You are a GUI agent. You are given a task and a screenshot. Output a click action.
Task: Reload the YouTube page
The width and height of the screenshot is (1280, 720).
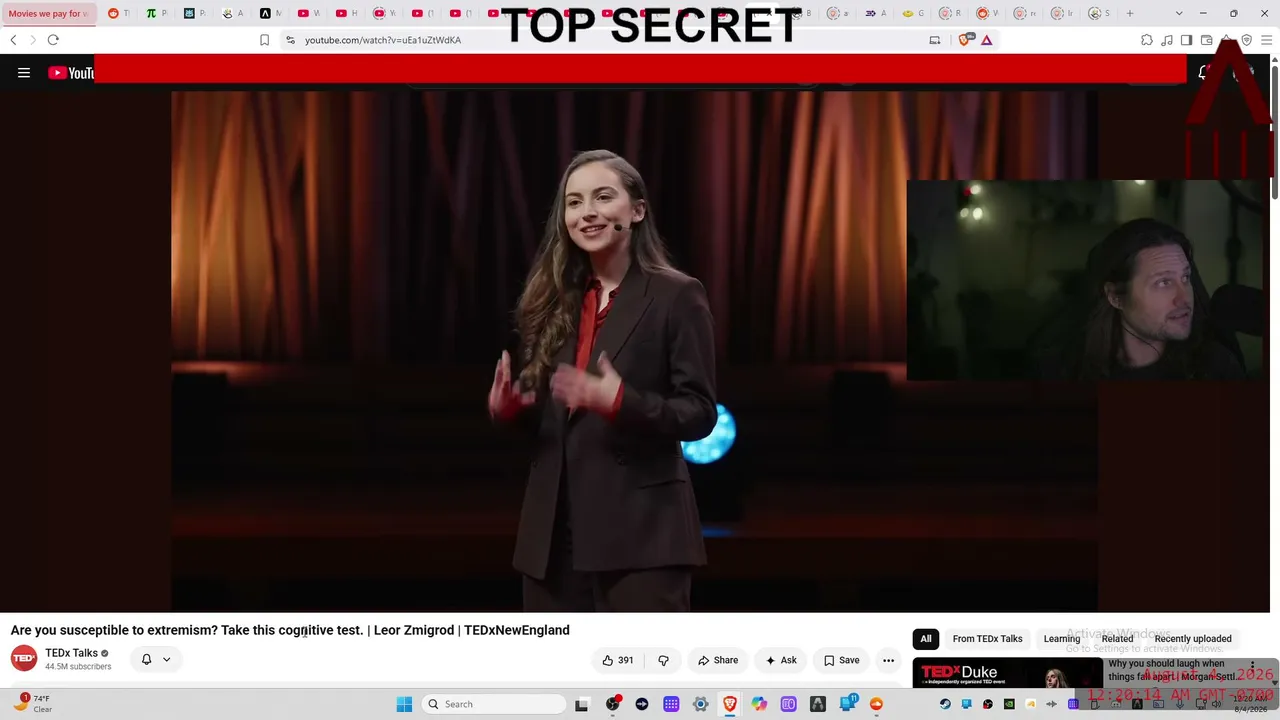coord(53,40)
